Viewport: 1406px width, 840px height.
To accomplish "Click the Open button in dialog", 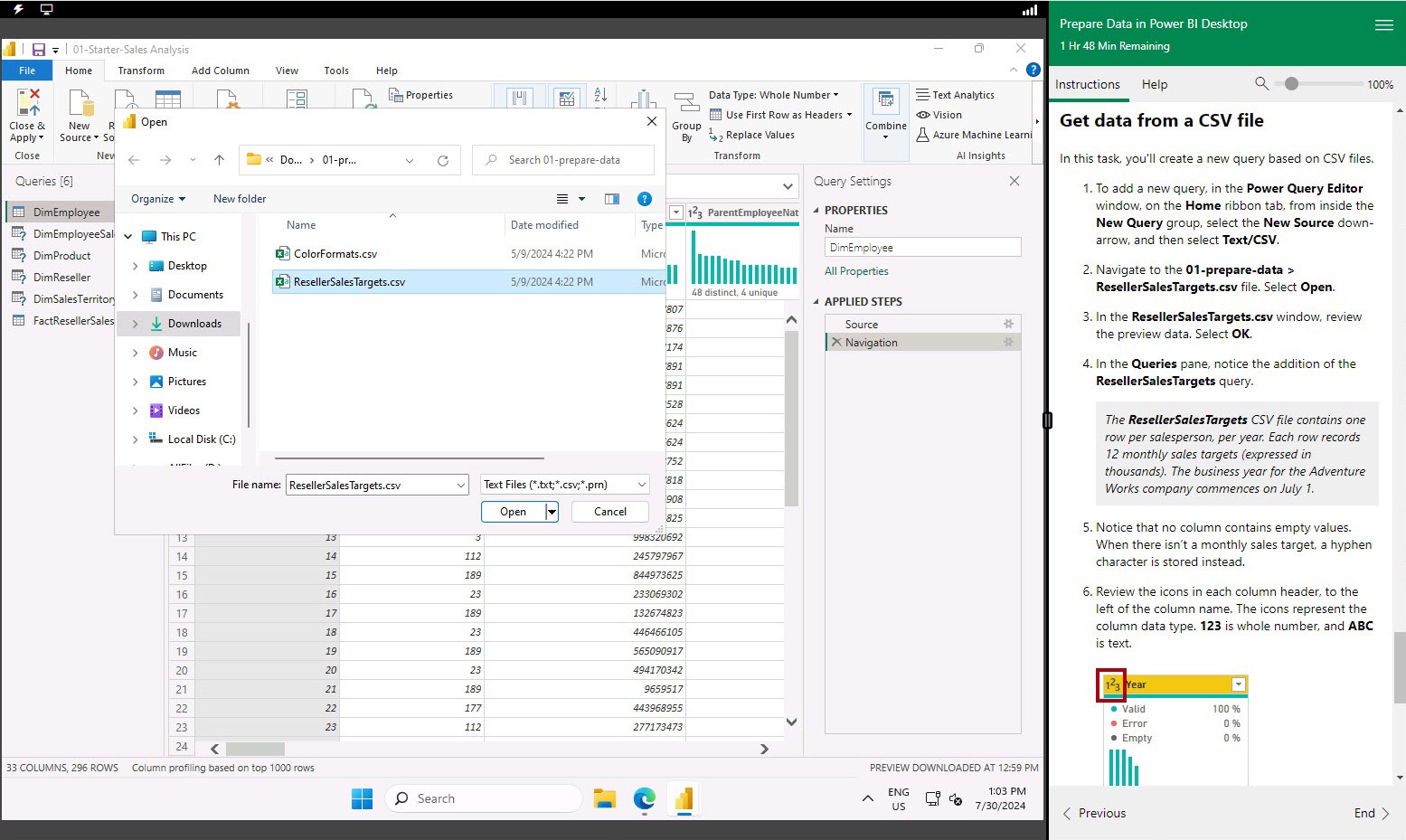I will pos(514,512).
